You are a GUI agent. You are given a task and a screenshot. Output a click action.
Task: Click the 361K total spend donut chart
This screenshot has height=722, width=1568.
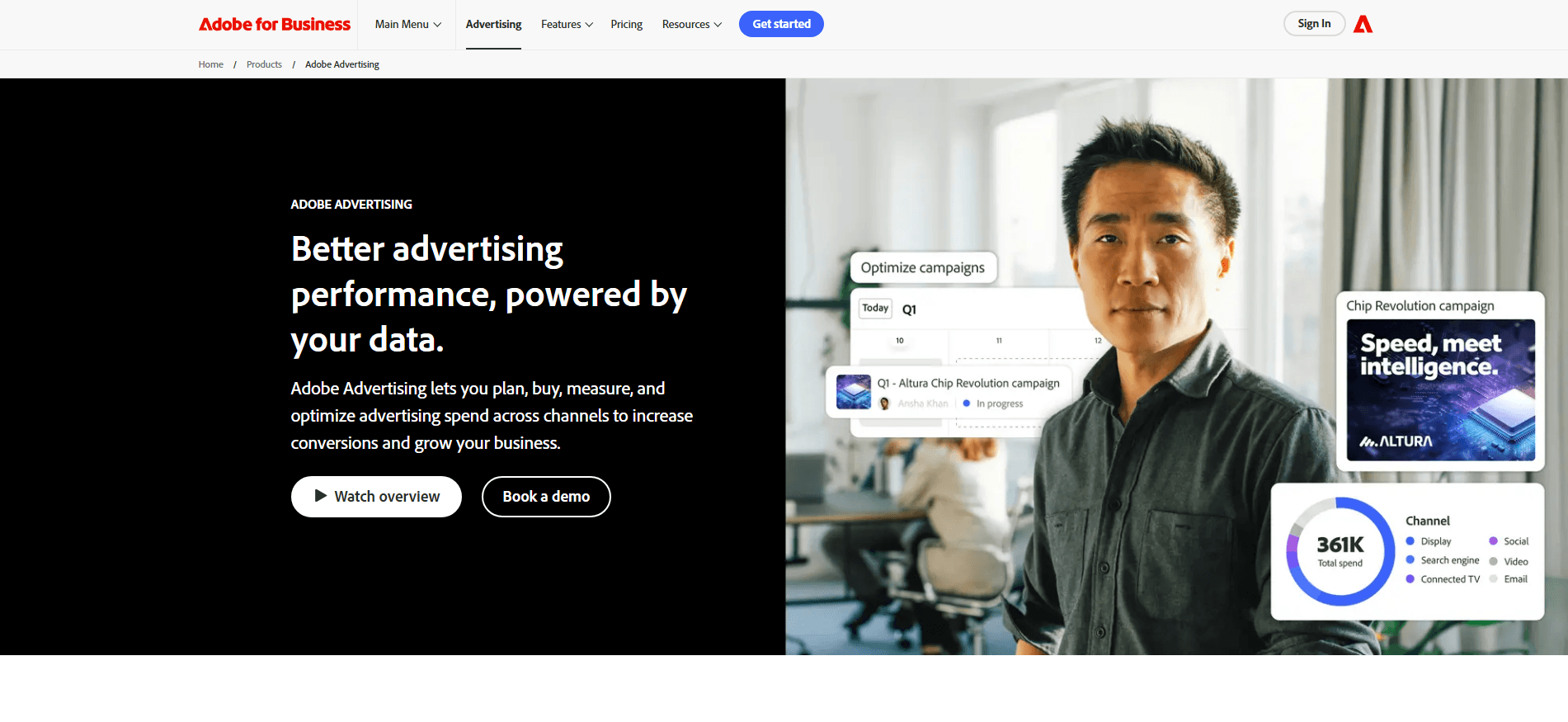point(1340,551)
